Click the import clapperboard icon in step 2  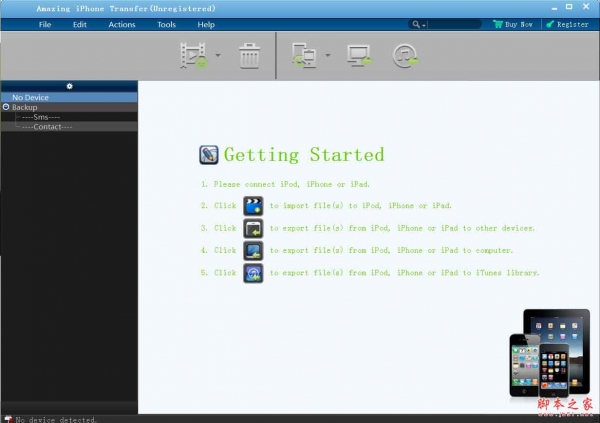[x=253, y=206]
